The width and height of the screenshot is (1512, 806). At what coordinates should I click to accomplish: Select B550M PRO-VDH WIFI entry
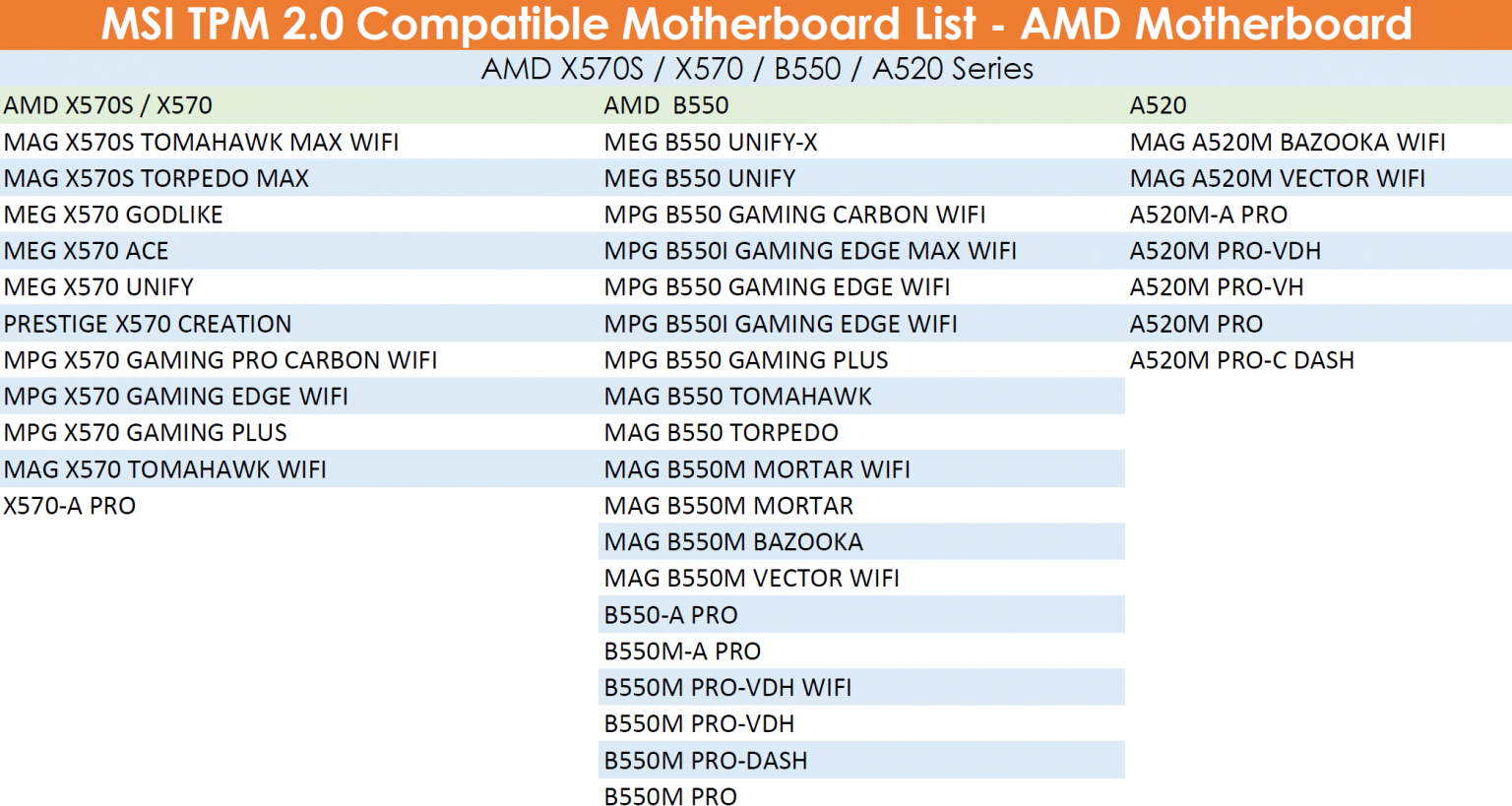tap(727, 687)
